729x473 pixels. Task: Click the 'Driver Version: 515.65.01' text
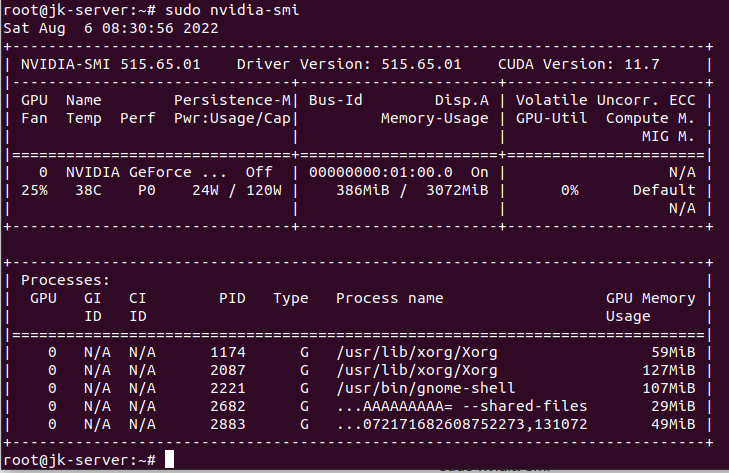tap(349, 64)
